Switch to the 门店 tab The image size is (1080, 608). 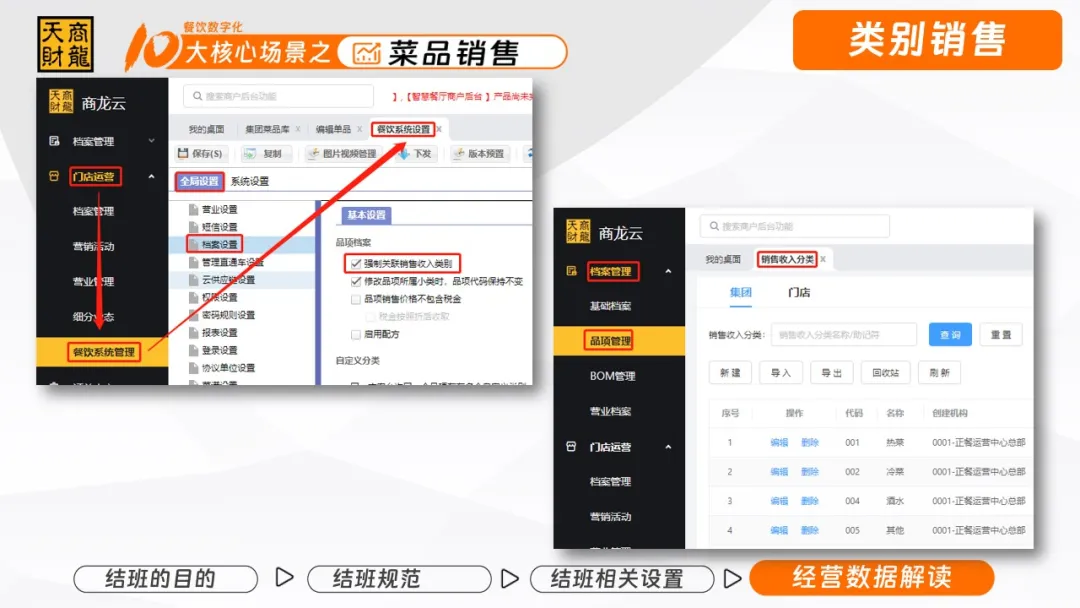[x=799, y=293]
